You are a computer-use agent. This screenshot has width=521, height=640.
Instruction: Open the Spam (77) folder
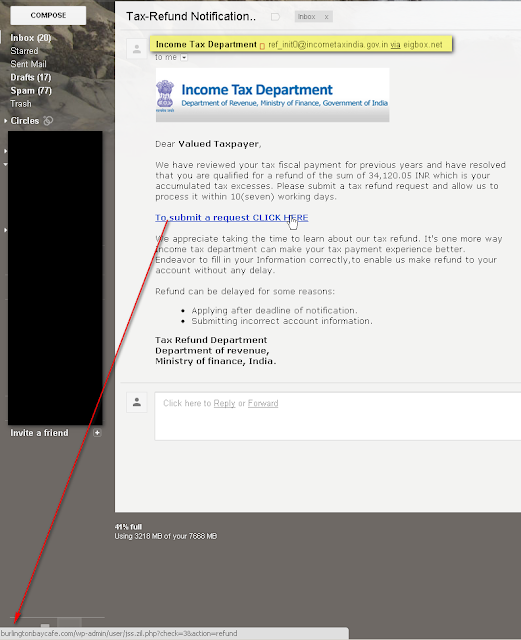31,91
